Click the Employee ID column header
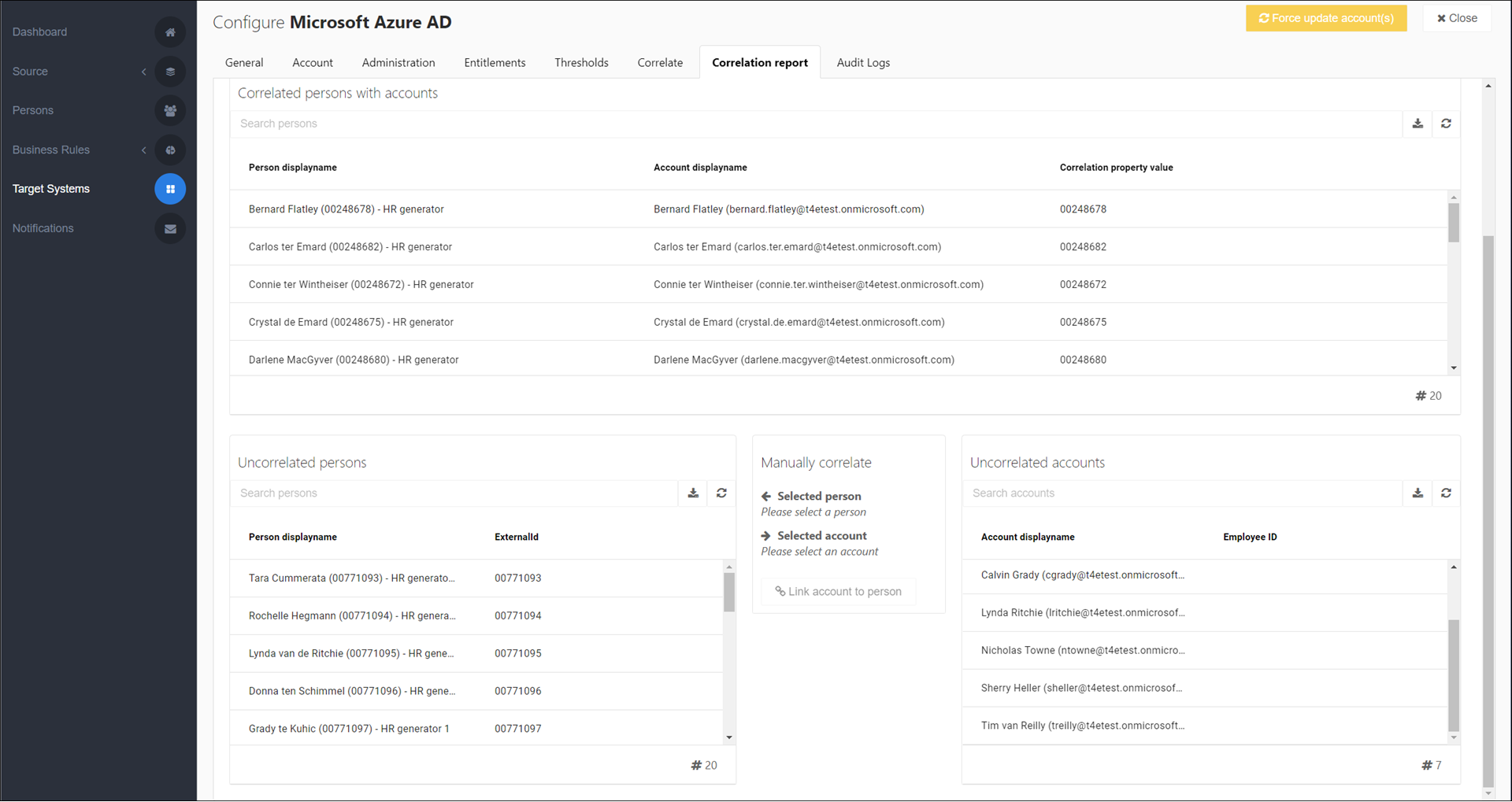 click(1250, 538)
